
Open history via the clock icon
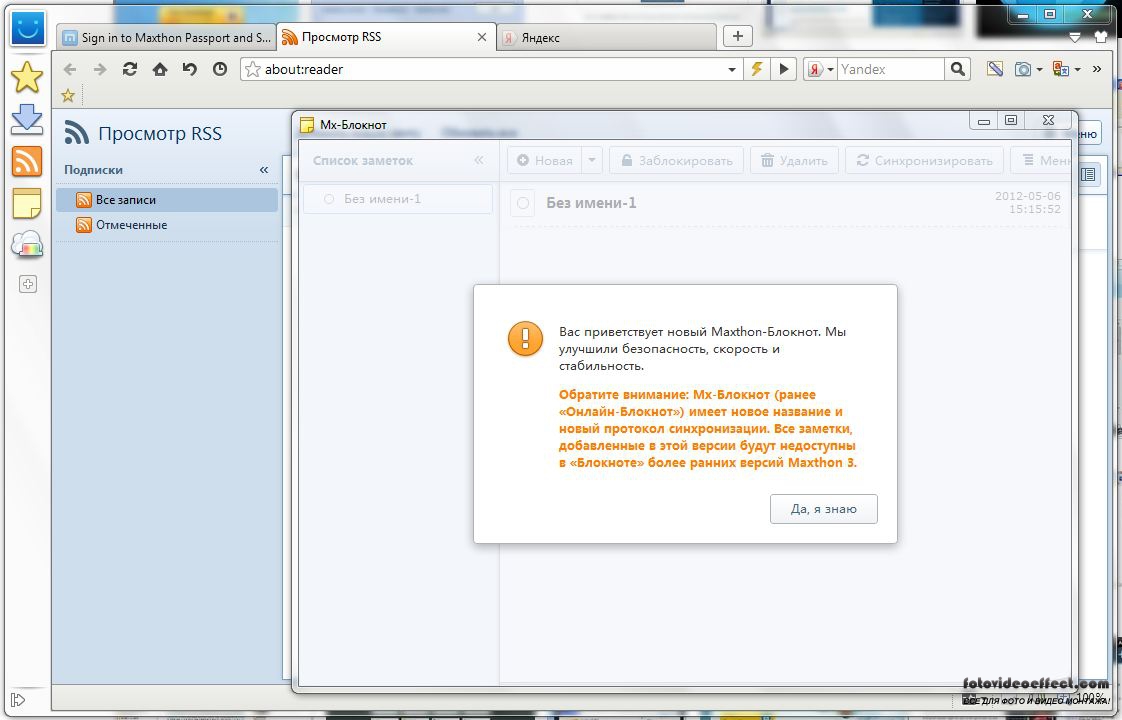220,69
